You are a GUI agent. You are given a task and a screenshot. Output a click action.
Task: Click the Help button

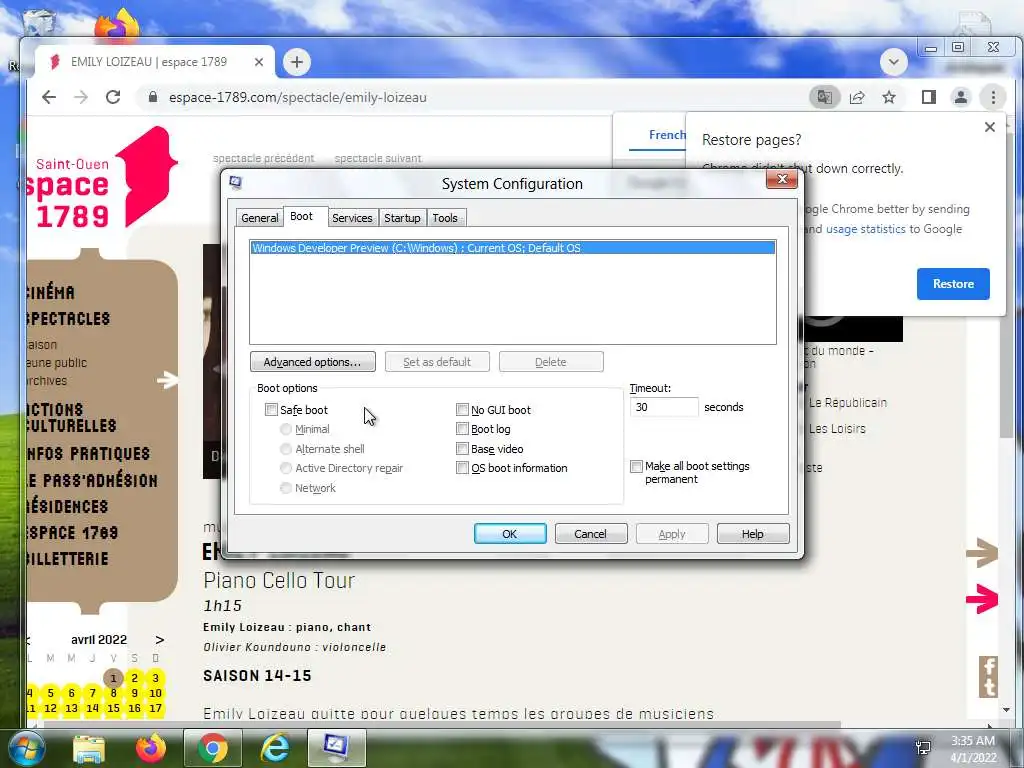pyautogui.click(x=752, y=534)
